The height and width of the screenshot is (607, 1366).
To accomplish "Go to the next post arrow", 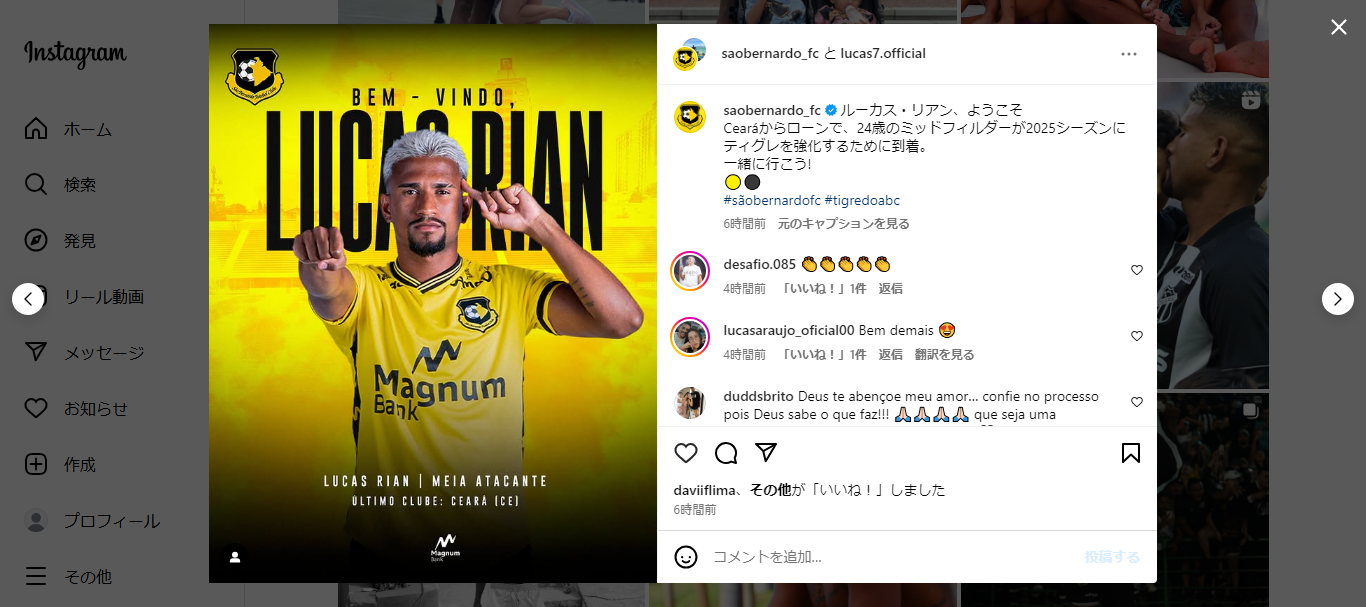I will coord(1338,299).
